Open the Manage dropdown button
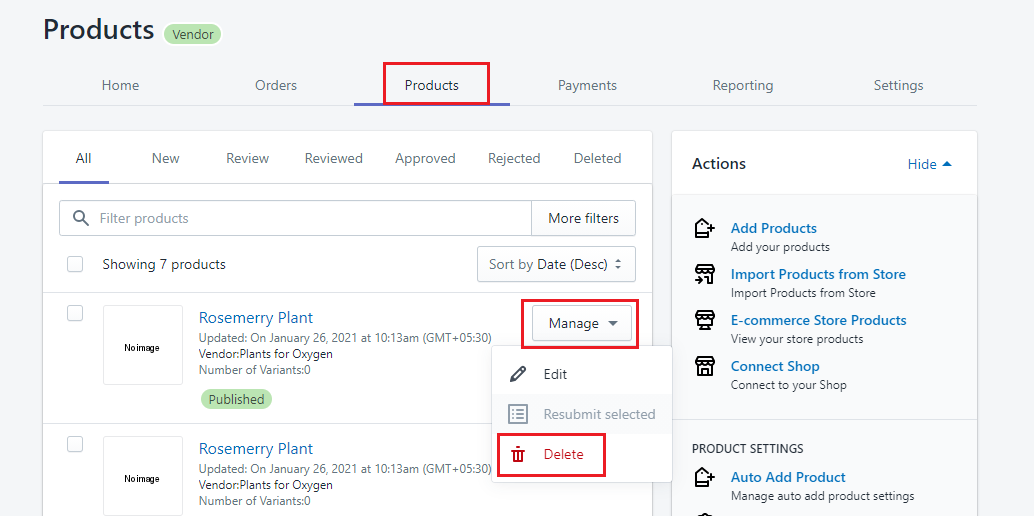The height and width of the screenshot is (516, 1034). (x=582, y=323)
